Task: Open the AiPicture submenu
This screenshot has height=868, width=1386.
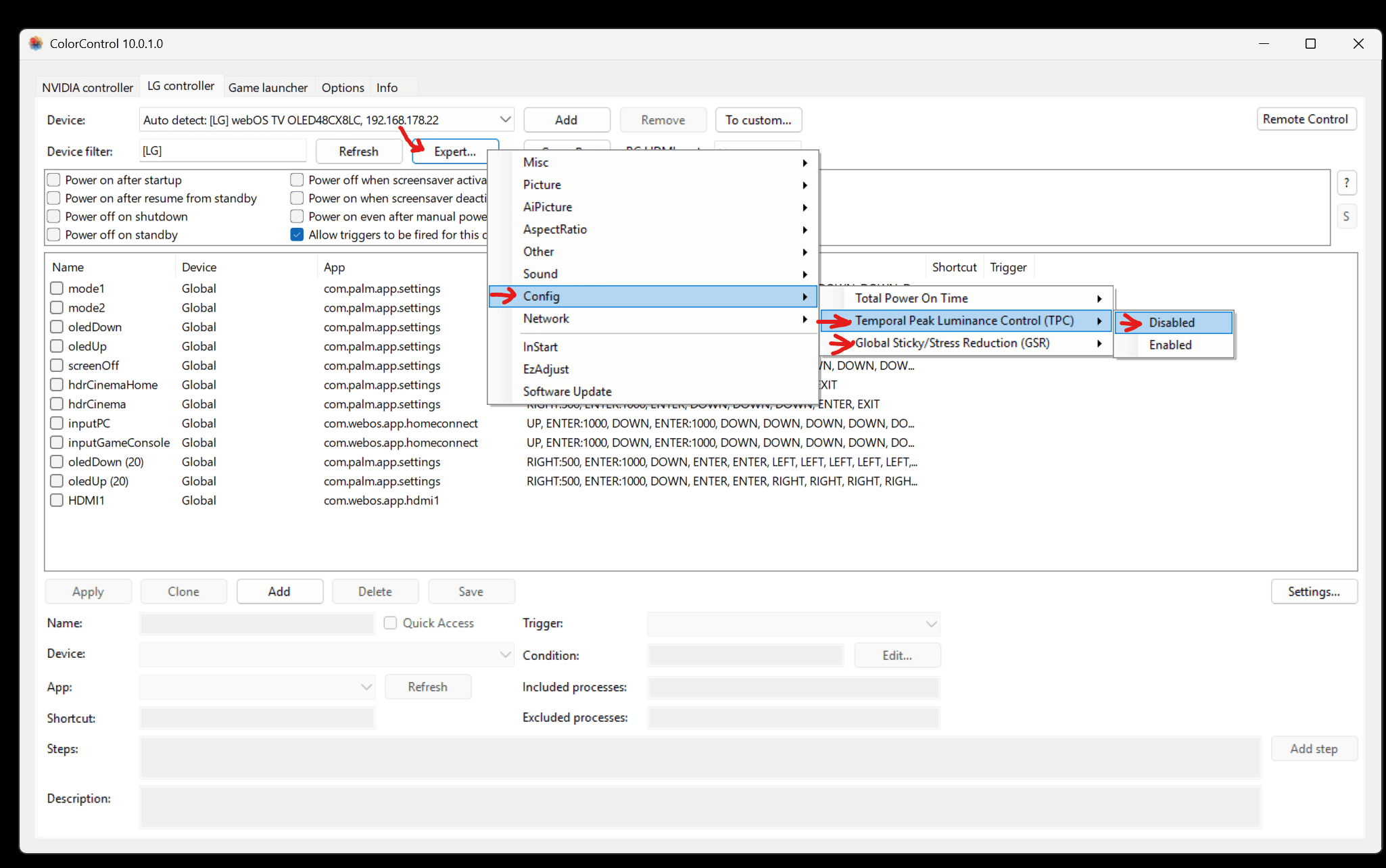Action: 653,207
